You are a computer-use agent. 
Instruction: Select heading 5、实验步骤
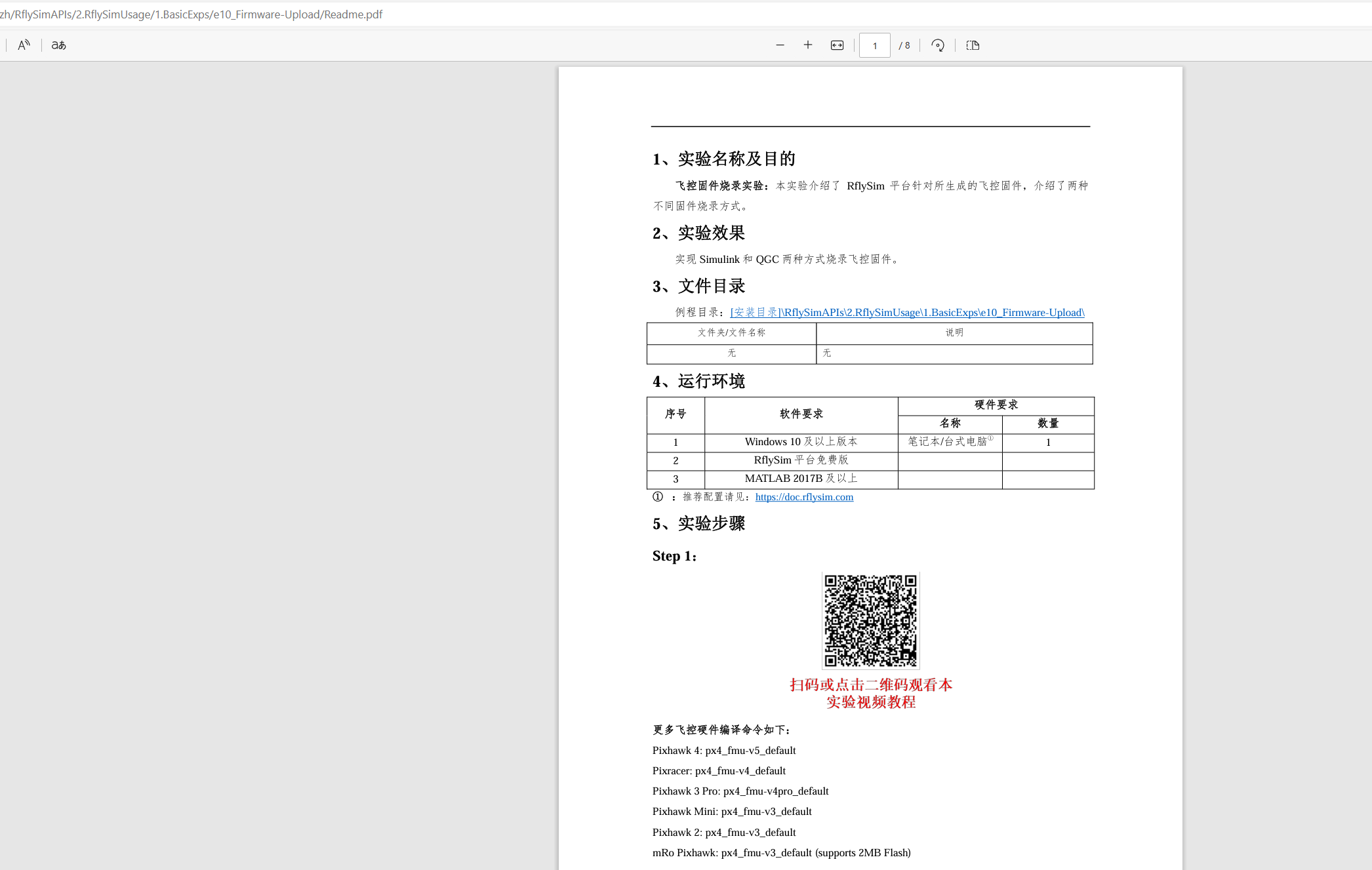pos(698,523)
